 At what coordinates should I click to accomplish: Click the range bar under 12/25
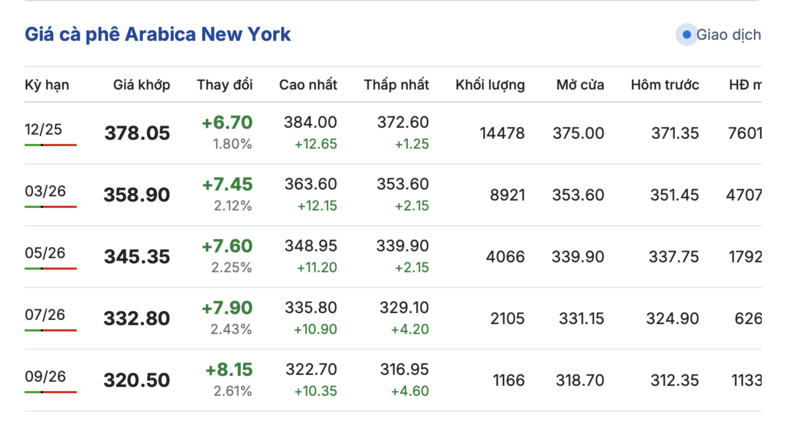pyautogui.click(x=51, y=145)
